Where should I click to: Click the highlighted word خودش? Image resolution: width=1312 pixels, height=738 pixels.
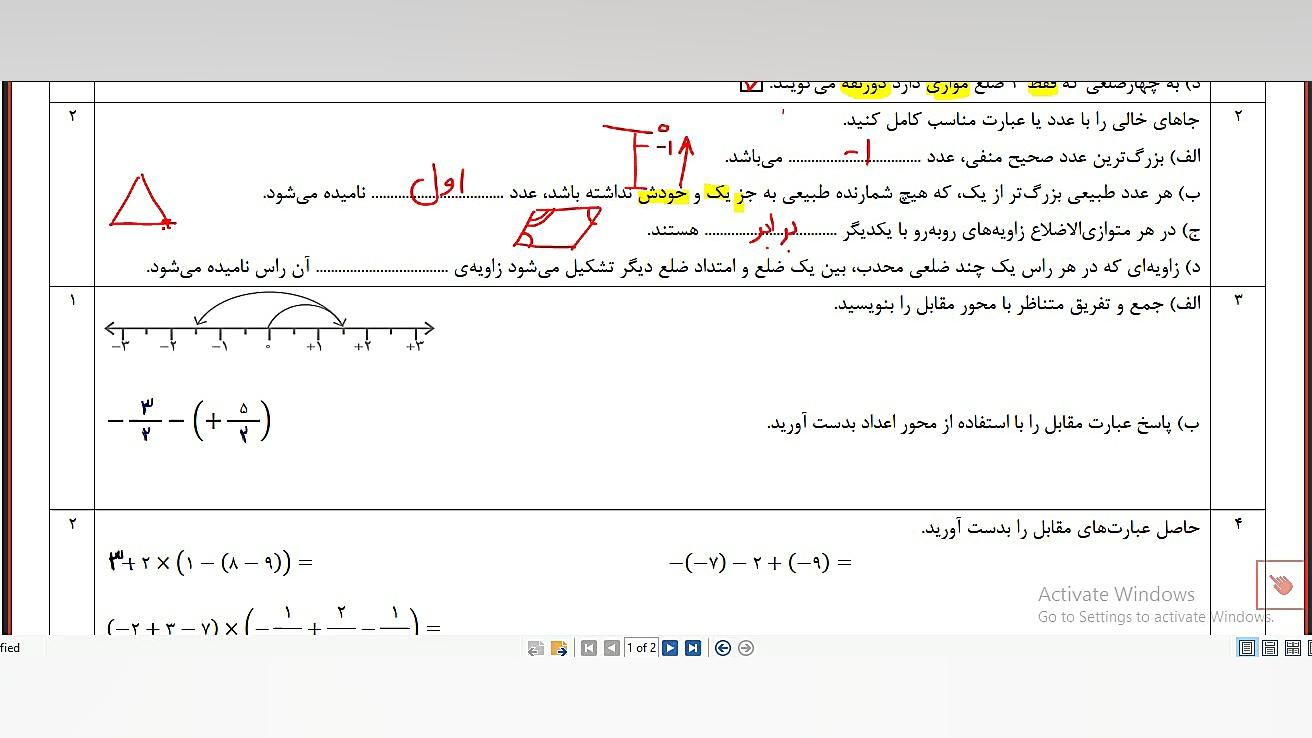pyautogui.click(x=663, y=193)
